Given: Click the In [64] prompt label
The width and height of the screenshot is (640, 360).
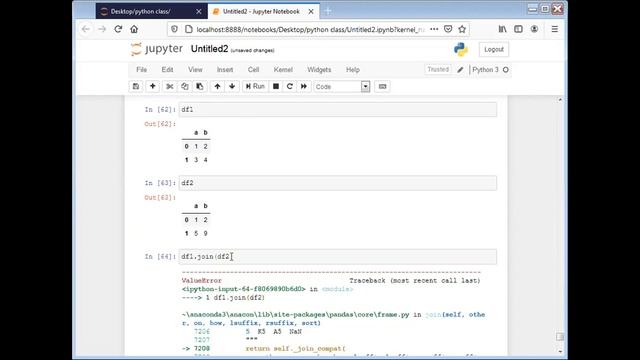Looking at the screenshot, I should (x=160, y=257).
